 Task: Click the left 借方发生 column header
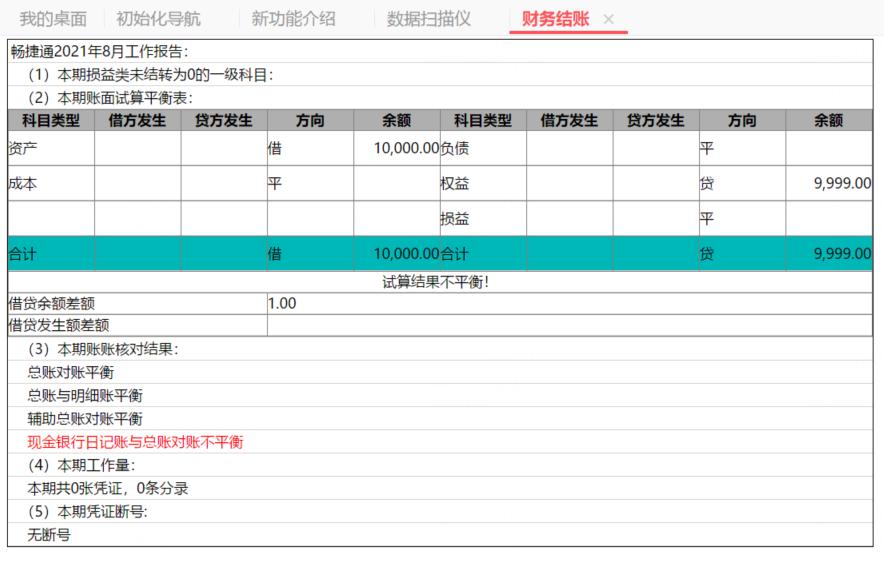pos(138,120)
